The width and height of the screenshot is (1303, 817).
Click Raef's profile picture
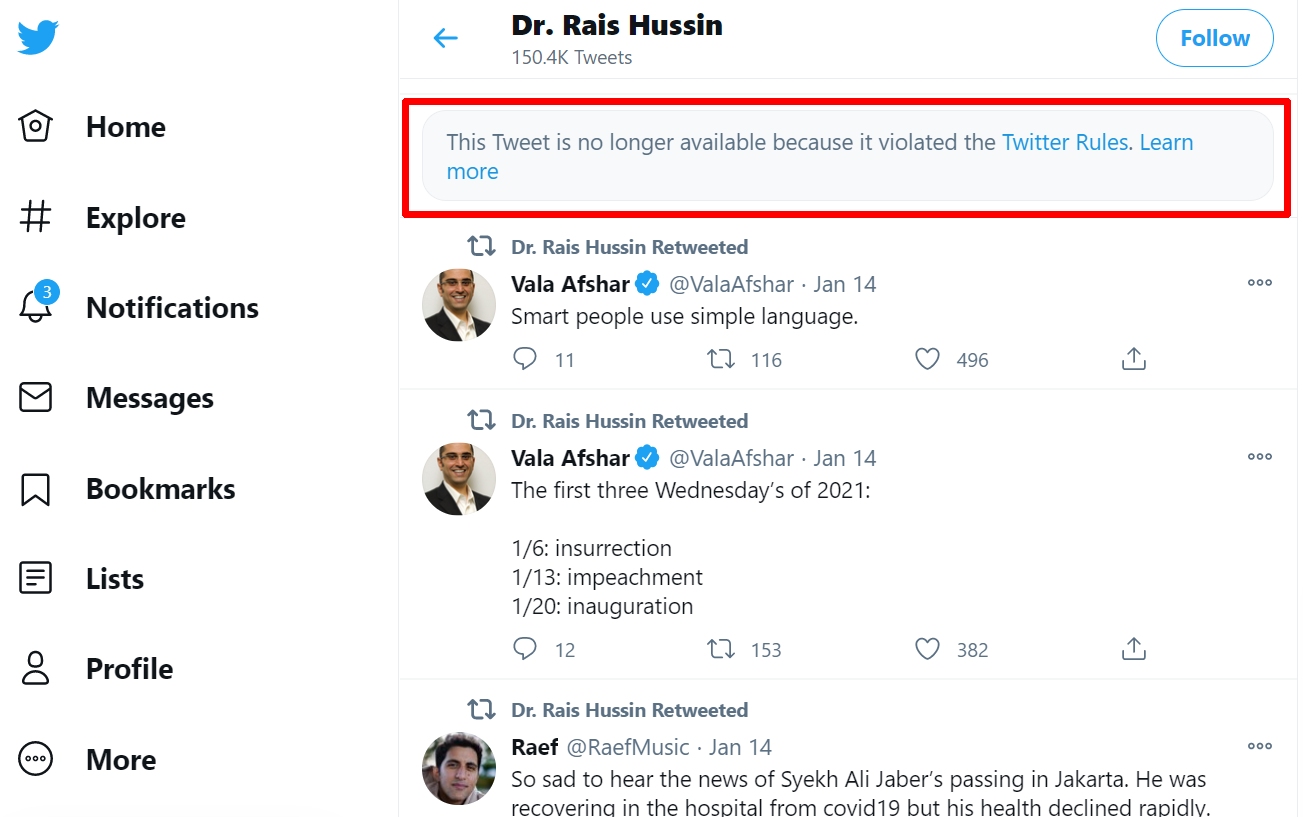pos(459,768)
